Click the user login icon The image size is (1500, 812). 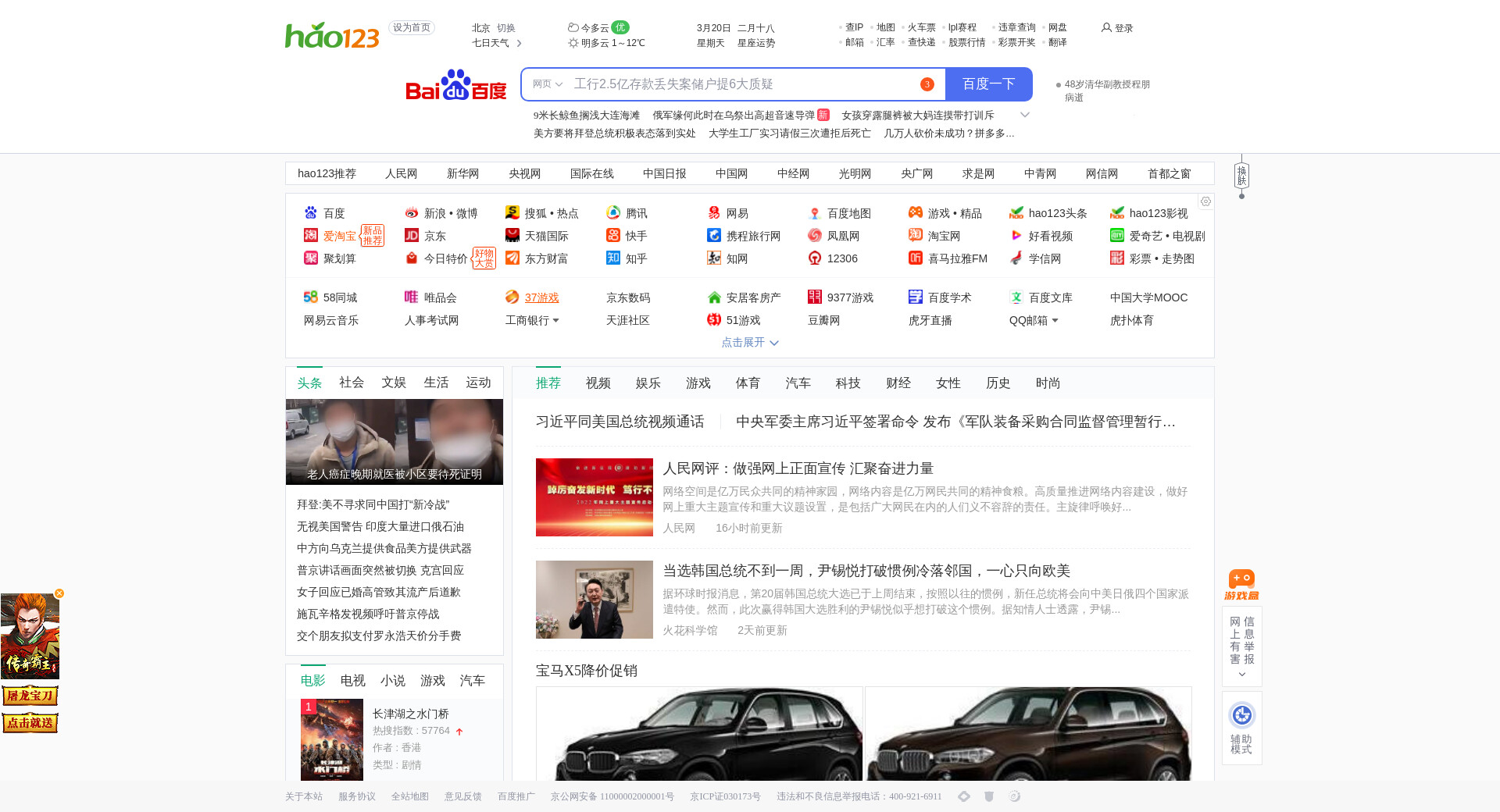pos(1106,28)
